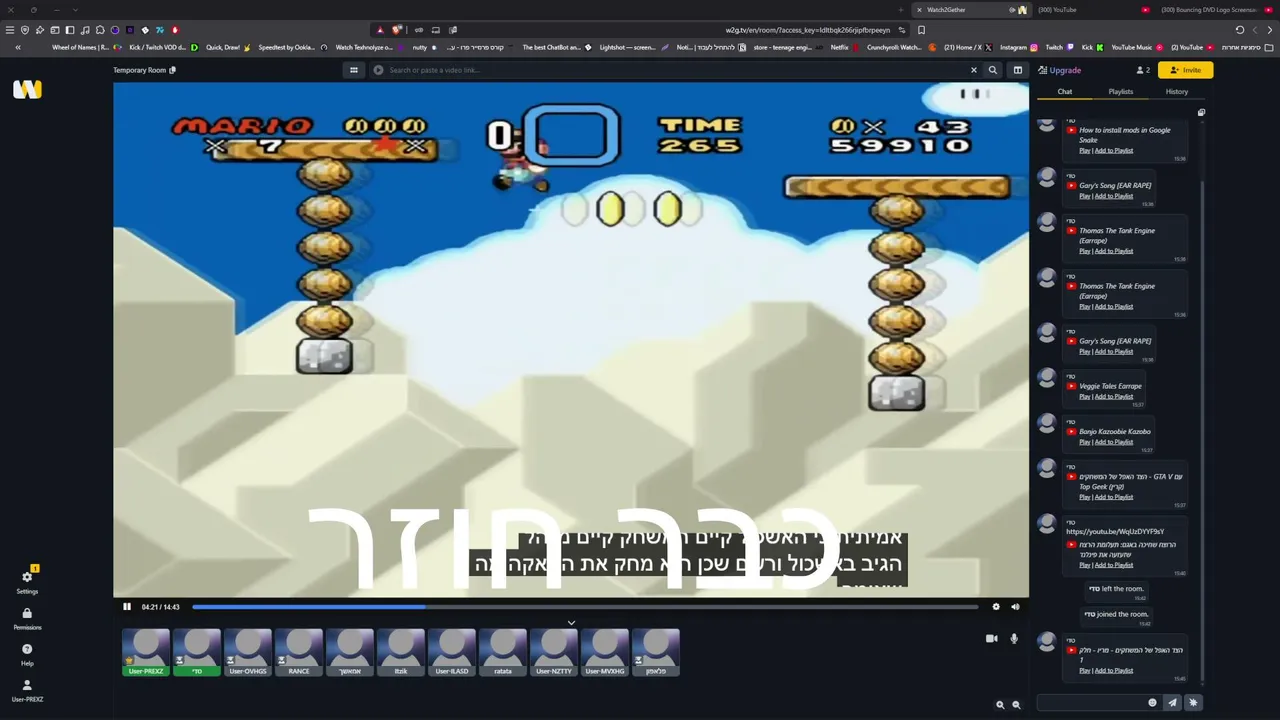The width and height of the screenshot is (1280, 720).
Task: Zoom in the user avatars
Action: [x=1000, y=705]
